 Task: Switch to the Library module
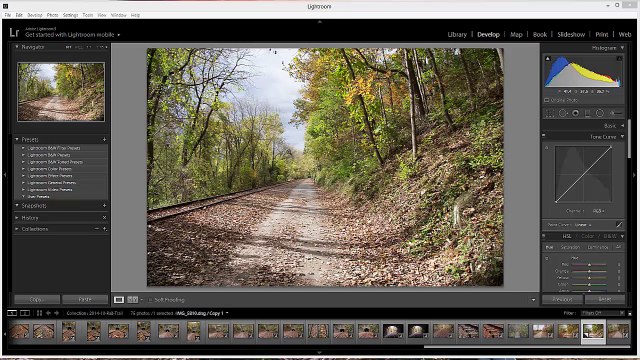(x=457, y=35)
